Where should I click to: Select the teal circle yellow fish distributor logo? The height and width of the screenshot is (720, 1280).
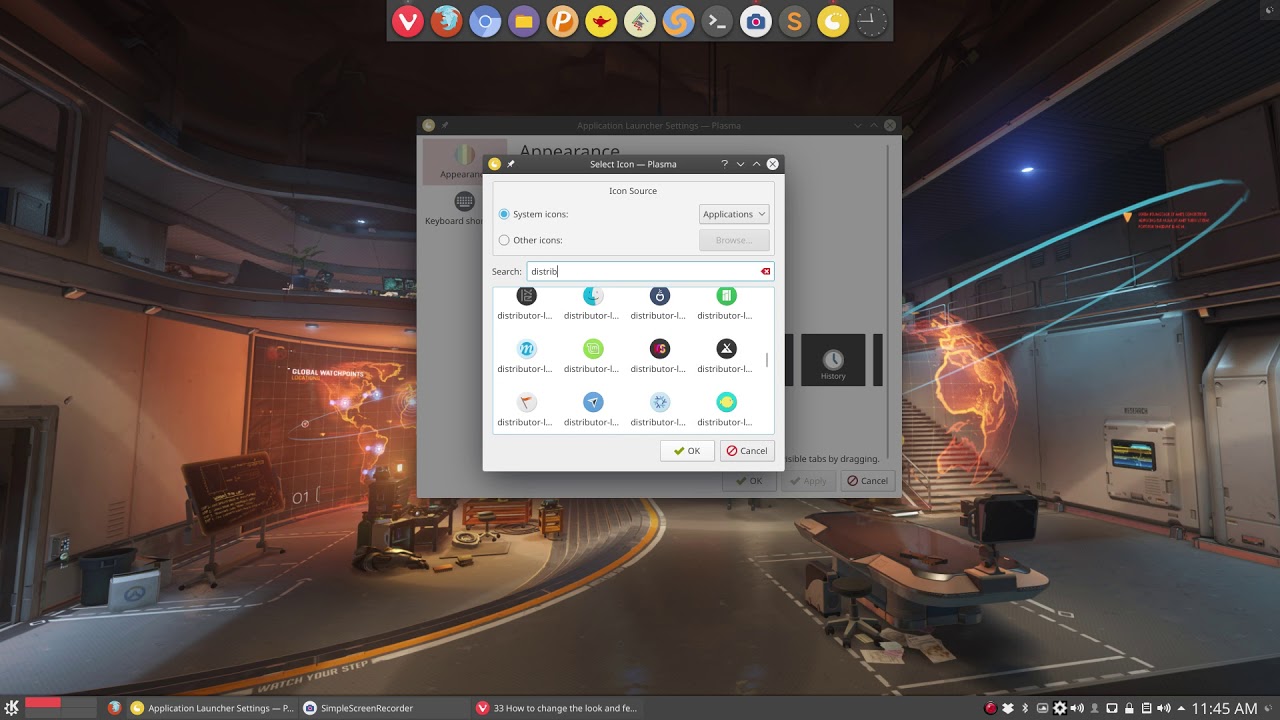click(727, 402)
